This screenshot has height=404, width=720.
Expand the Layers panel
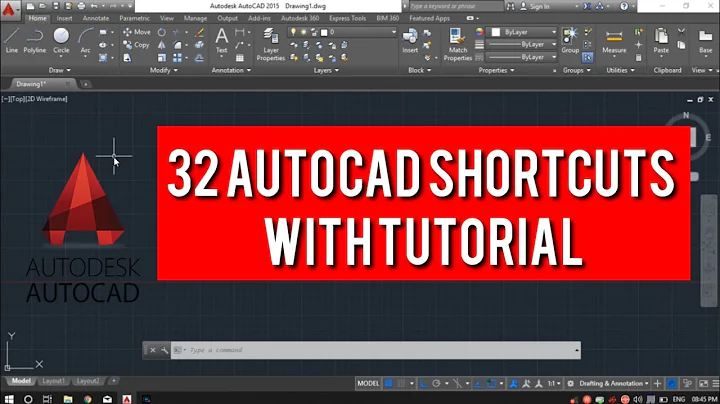(326, 70)
